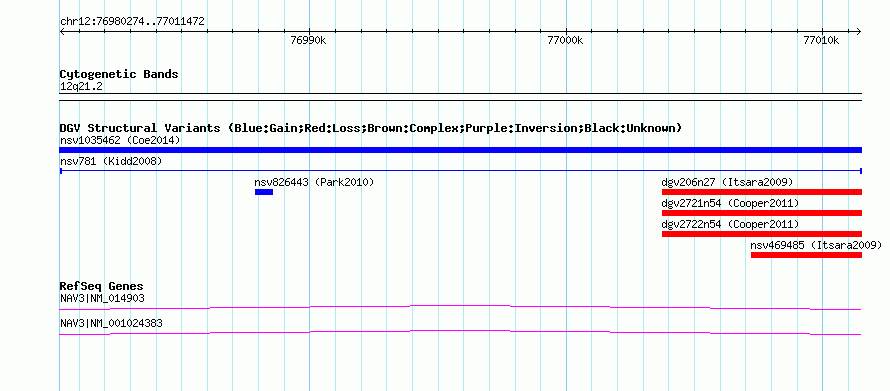
Task: Click the 77010k ruler marker
Action: (822, 40)
